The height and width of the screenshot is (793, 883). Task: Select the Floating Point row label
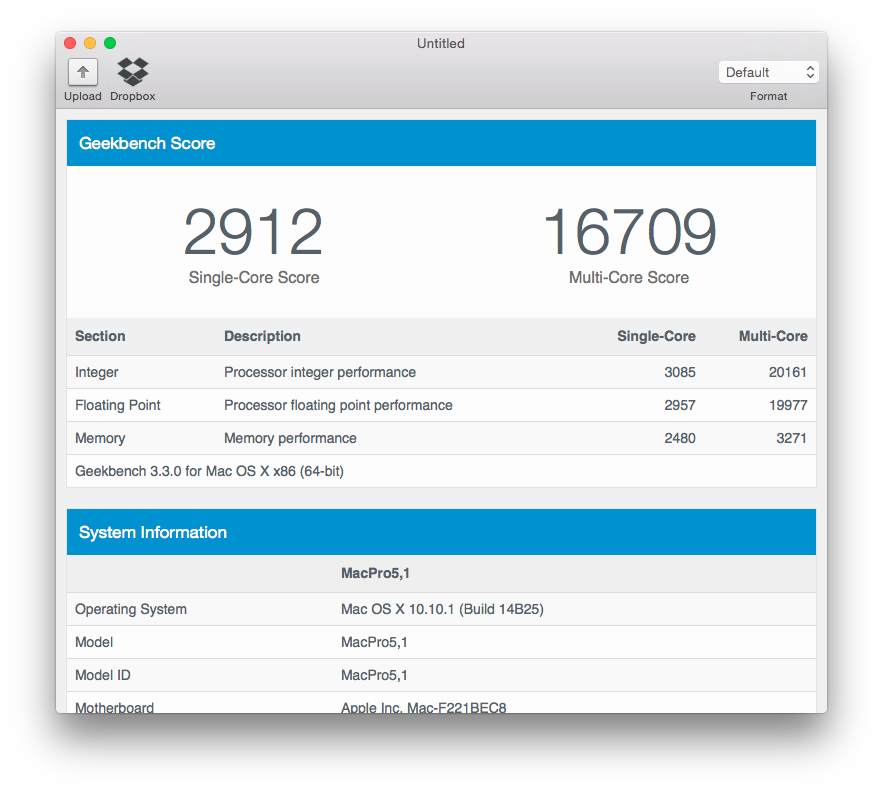pyautogui.click(x=118, y=406)
